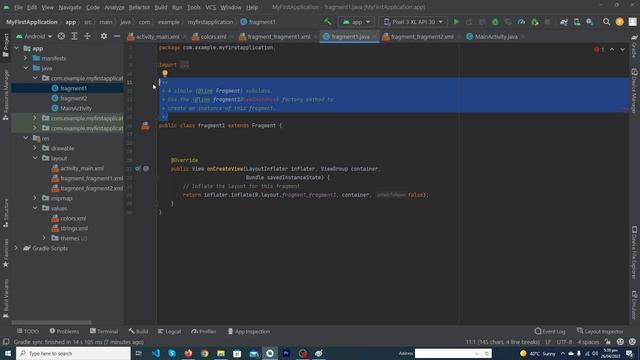This screenshot has height=360, width=640.
Task: Expand the mipmap folder
Action: point(35,198)
